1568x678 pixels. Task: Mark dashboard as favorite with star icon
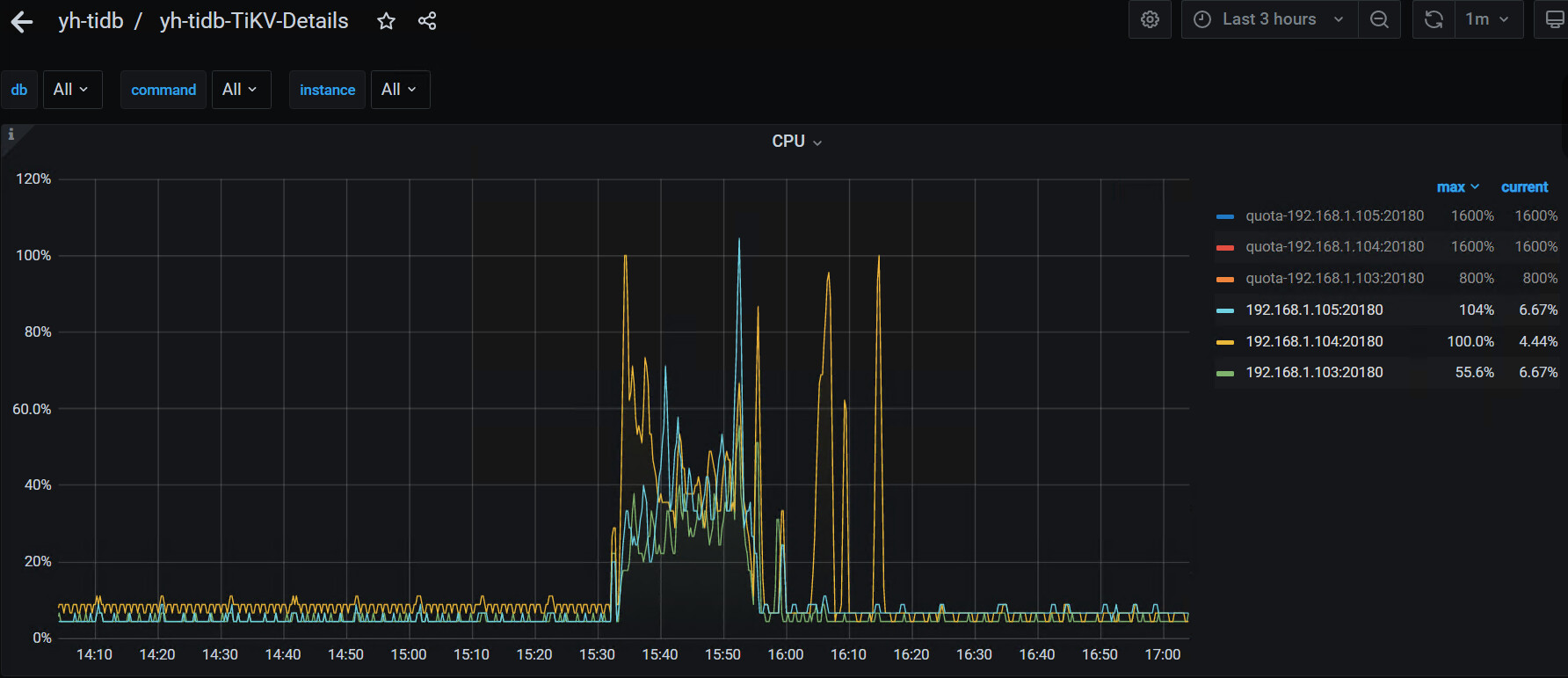[x=386, y=21]
